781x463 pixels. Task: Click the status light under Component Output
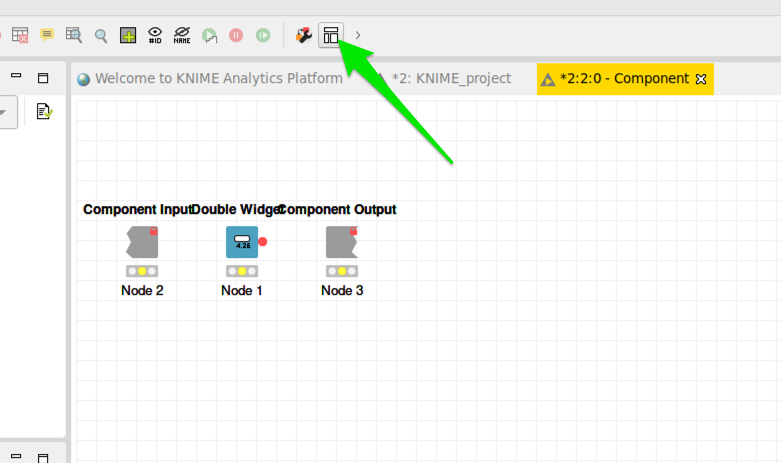(x=342, y=271)
